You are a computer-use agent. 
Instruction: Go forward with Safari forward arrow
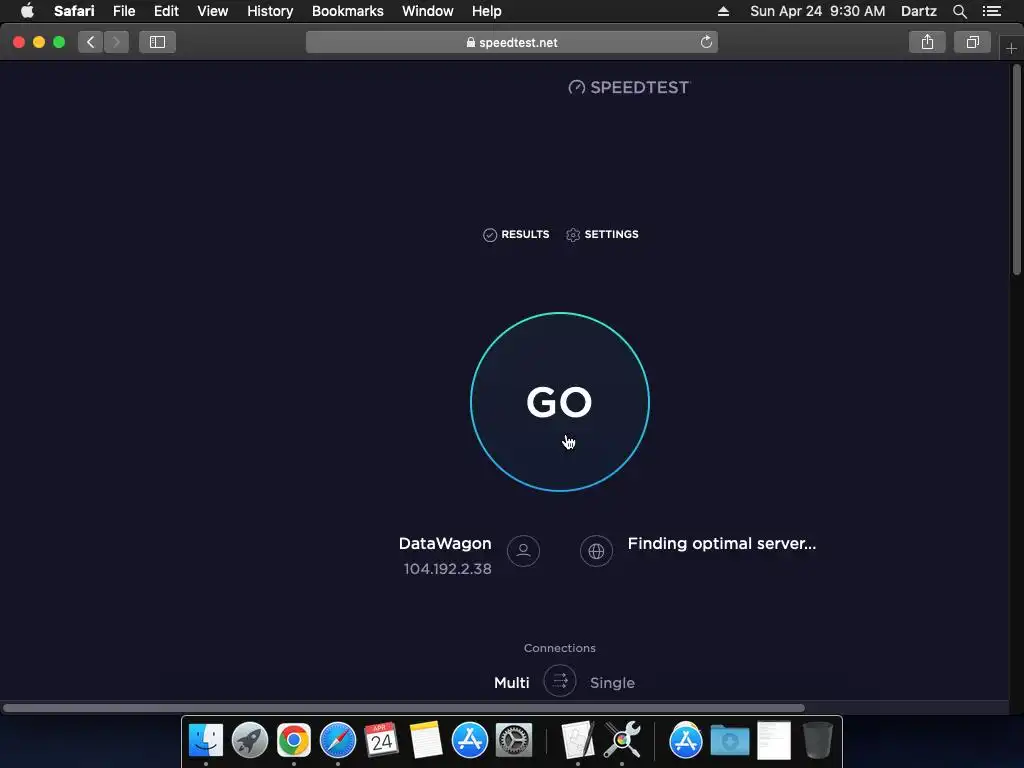point(116,42)
